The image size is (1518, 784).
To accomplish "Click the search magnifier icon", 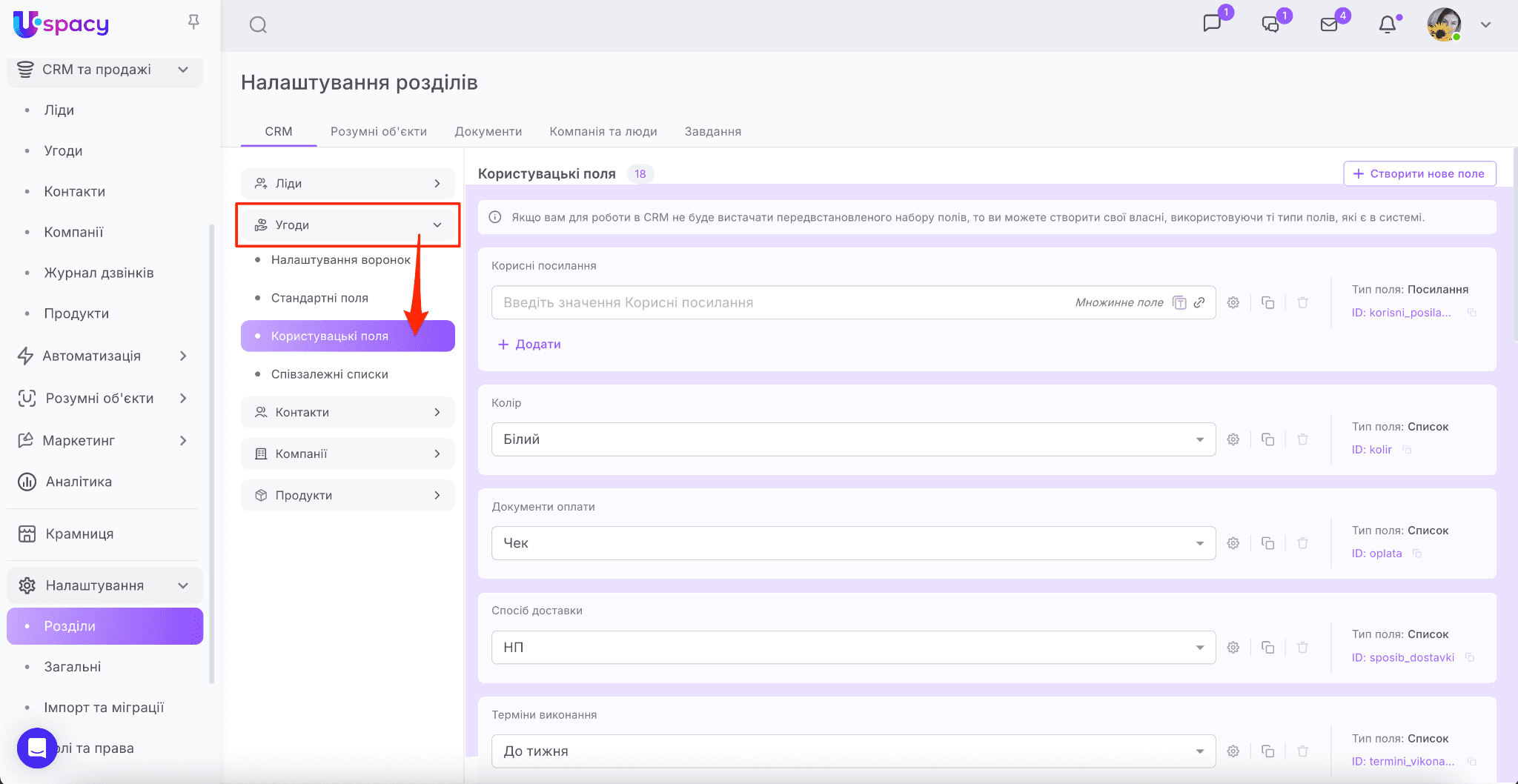I will coord(258,25).
